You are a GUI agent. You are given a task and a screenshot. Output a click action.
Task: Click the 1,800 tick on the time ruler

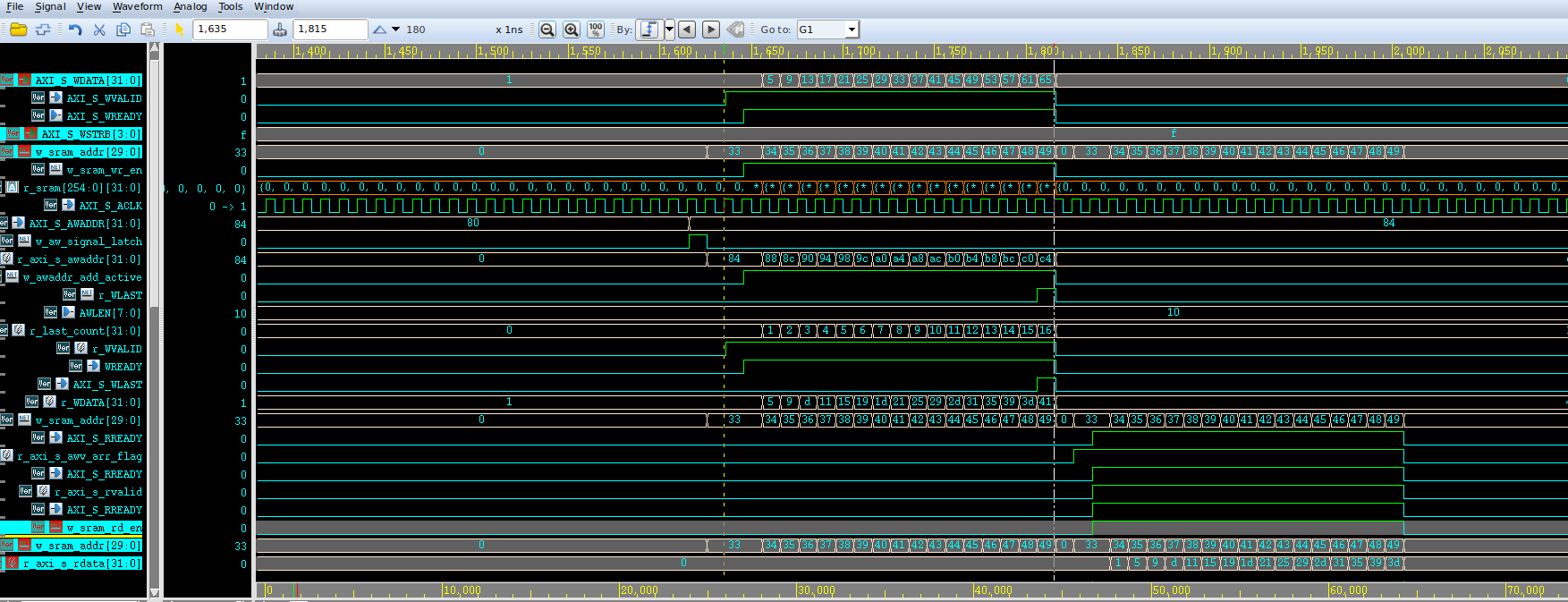tap(1042, 51)
